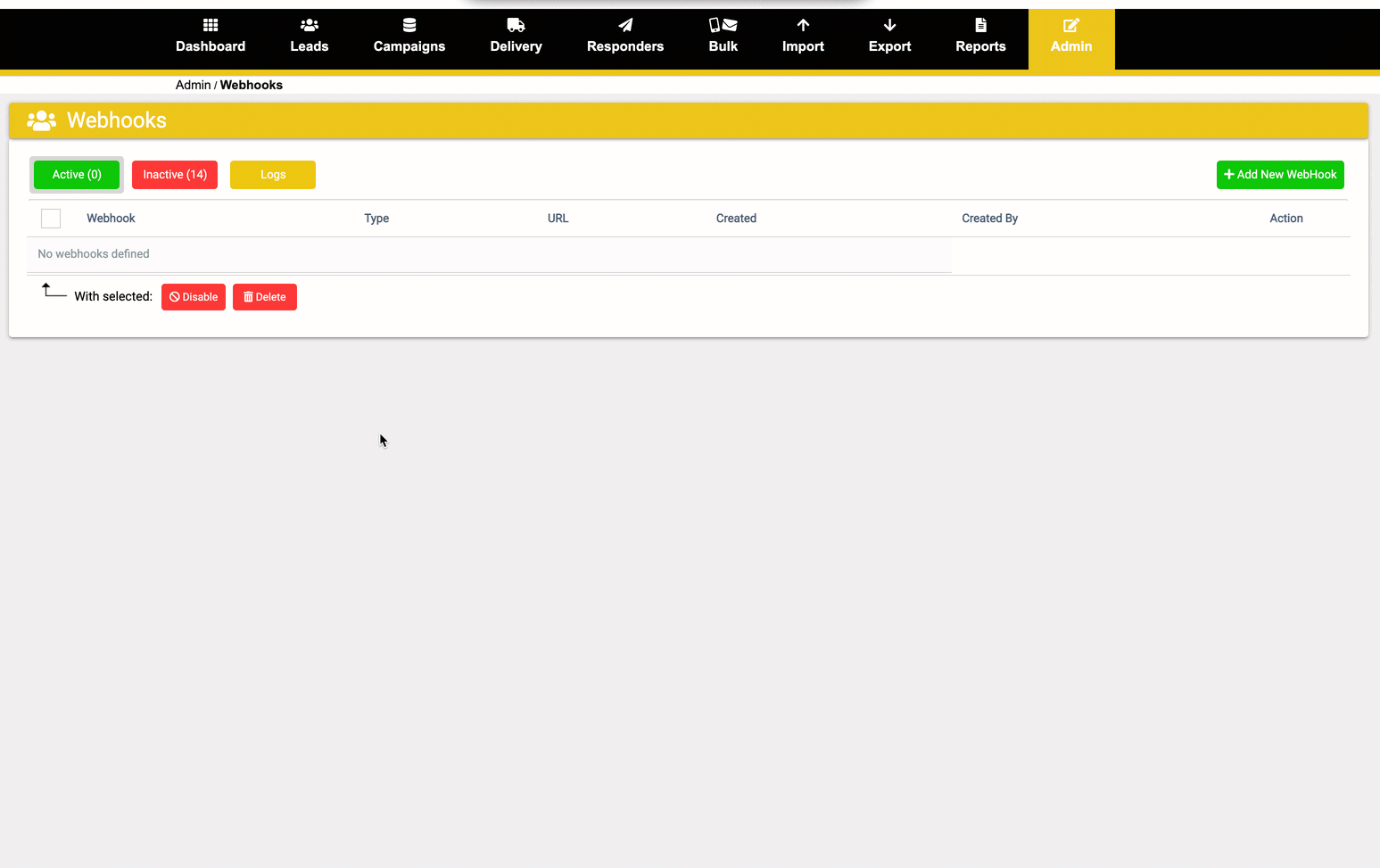The height and width of the screenshot is (868, 1380).
Task: Click the Webhooks panel title
Action: (117, 120)
